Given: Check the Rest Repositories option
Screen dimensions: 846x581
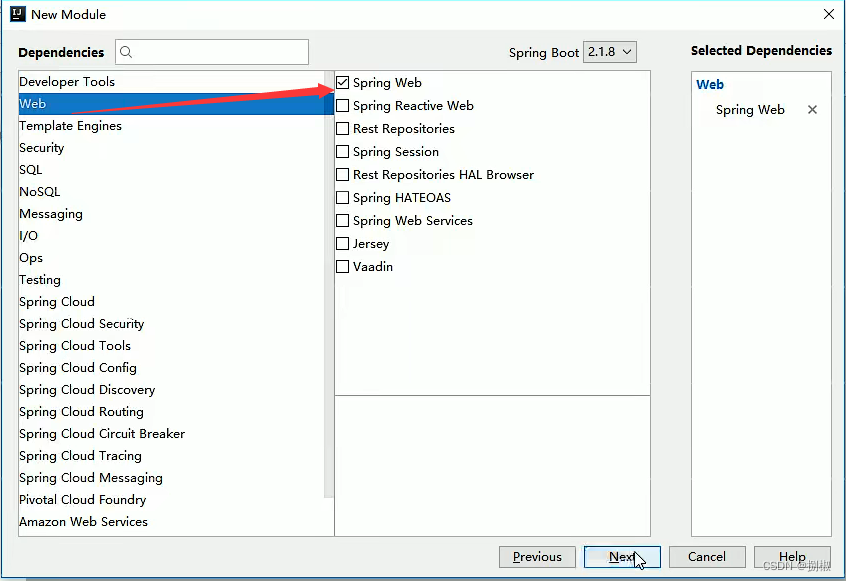Looking at the screenshot, I should 343,128.
